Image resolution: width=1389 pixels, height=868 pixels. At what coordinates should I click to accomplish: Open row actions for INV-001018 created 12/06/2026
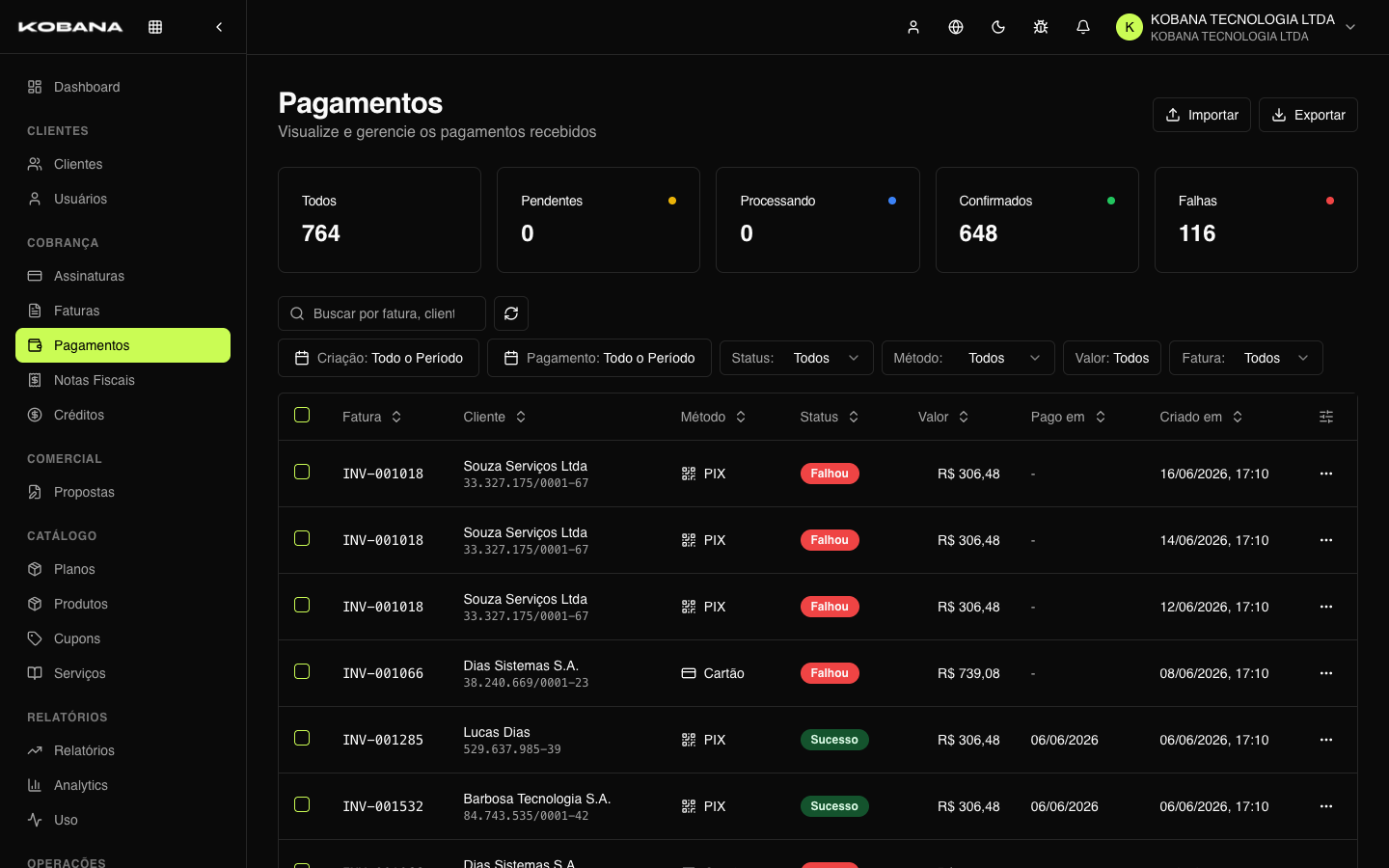pyautogui.click(x=1326, y=607)
